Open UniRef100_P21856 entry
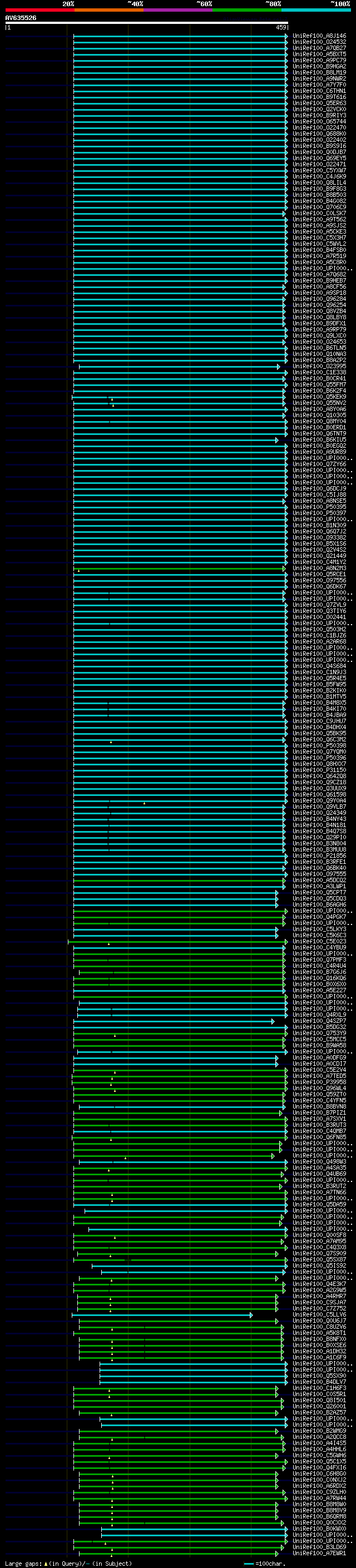Image resolution: width=356 pixels, height=1568 pixels. pos(319,856)
